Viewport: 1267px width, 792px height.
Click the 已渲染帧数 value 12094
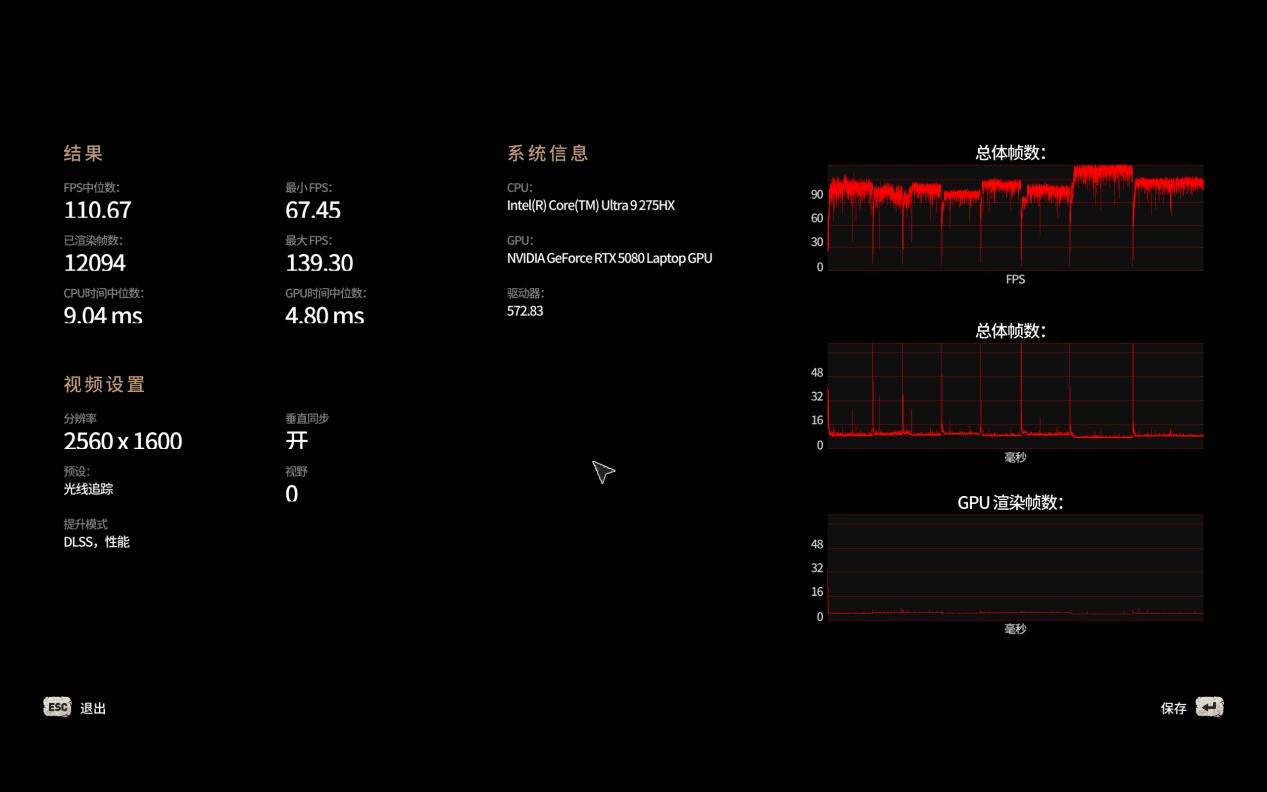pos(94,263)
